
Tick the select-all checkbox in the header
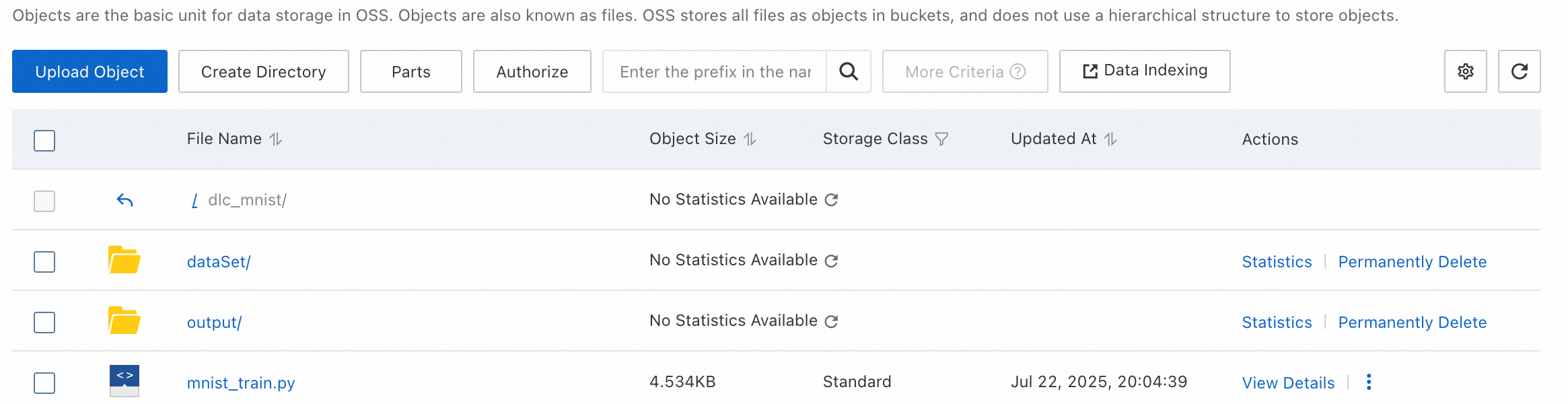pos(44,140)
